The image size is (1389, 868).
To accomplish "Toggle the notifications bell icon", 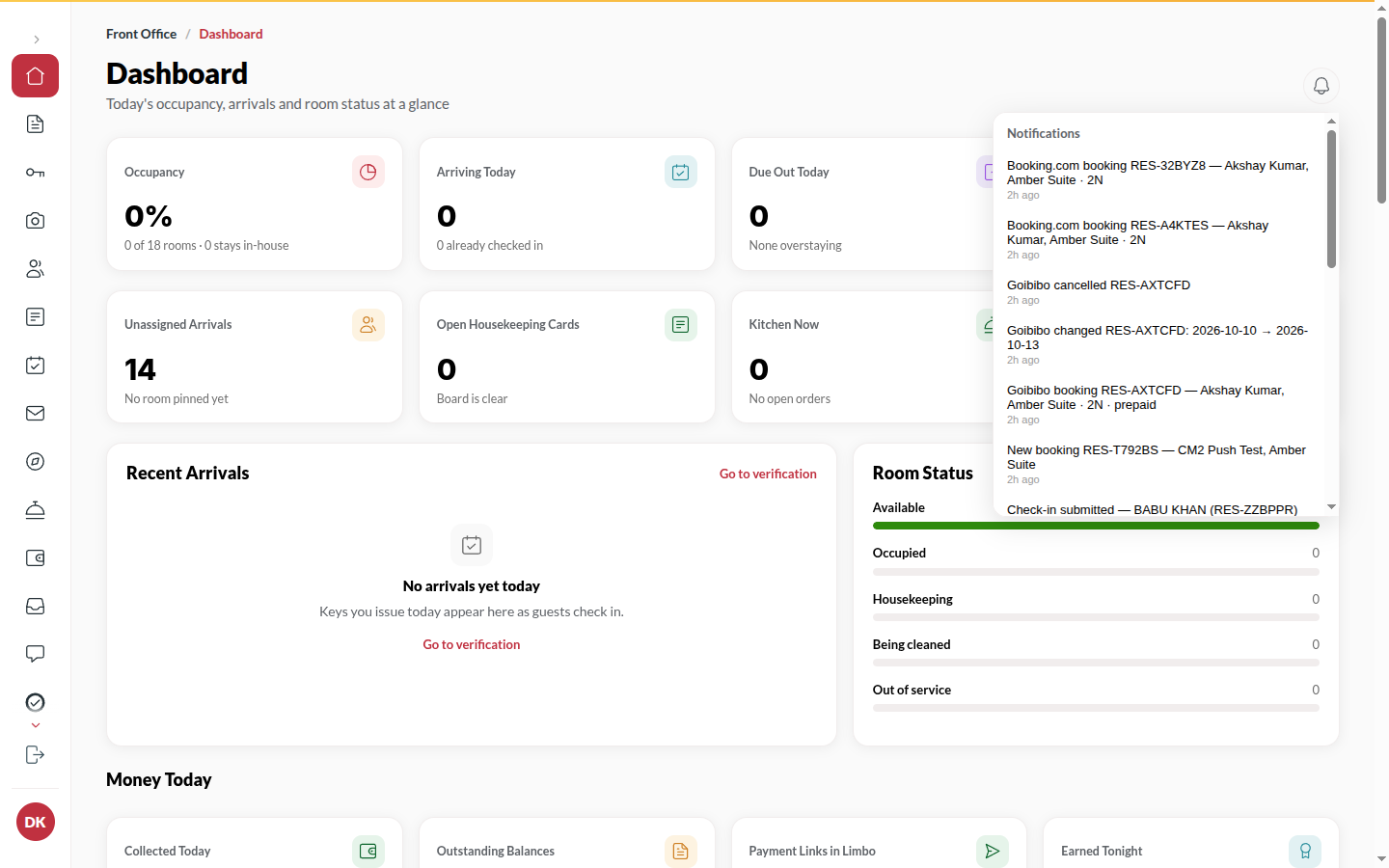I will (x=1321, y=86).
